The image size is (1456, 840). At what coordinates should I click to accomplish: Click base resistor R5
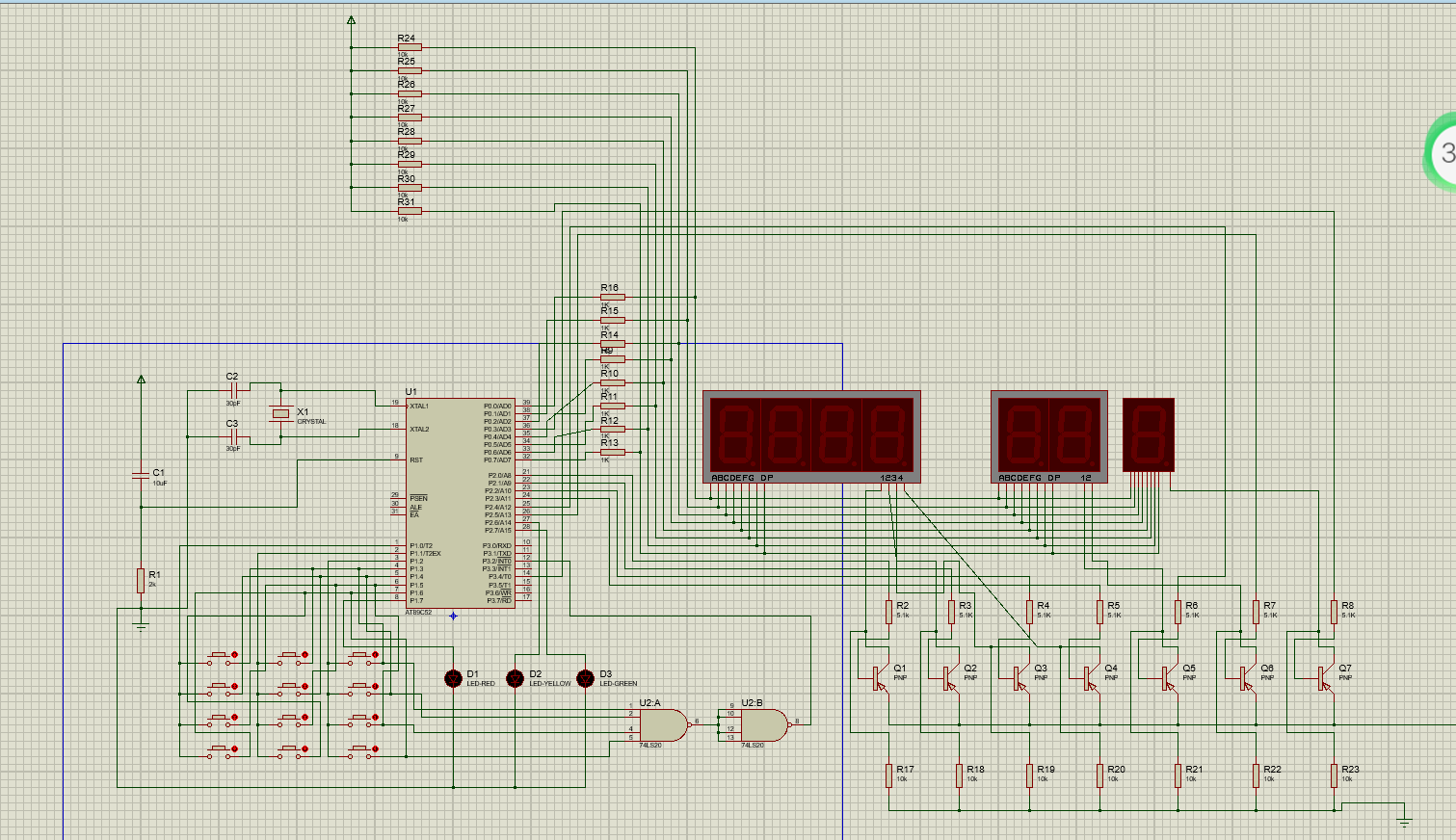[x=1099, y=612]
